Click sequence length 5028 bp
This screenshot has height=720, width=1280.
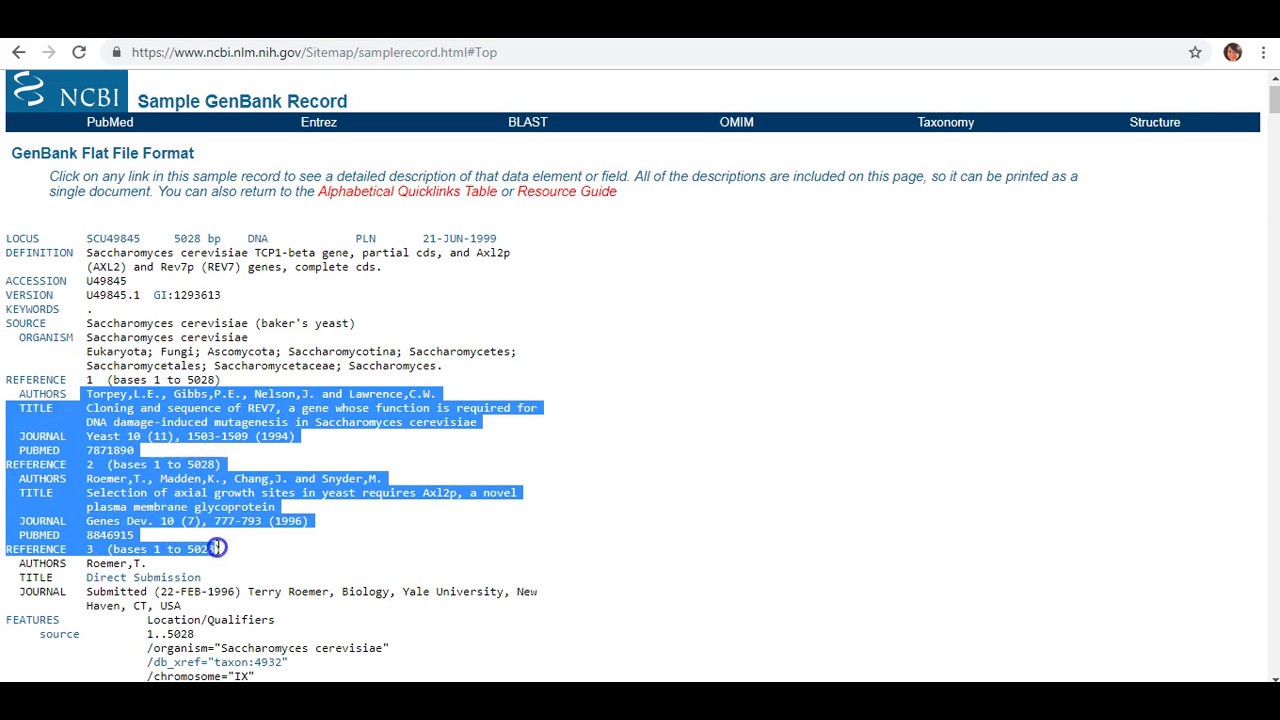[197, 239]
